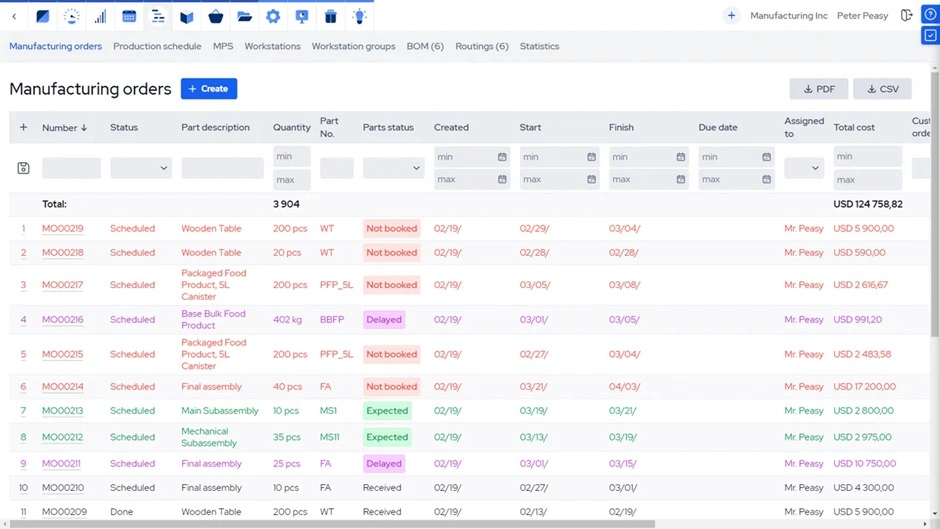Viewport: 940px width, 529px height.
Task: Expand the Status filter dropdown
Action: [140, 168]
